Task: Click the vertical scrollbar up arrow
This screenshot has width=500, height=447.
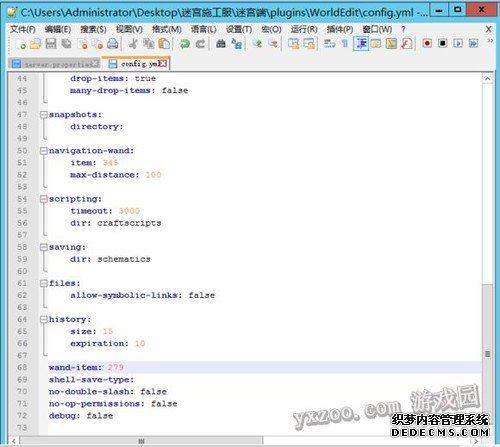Action: coord(487,79)
